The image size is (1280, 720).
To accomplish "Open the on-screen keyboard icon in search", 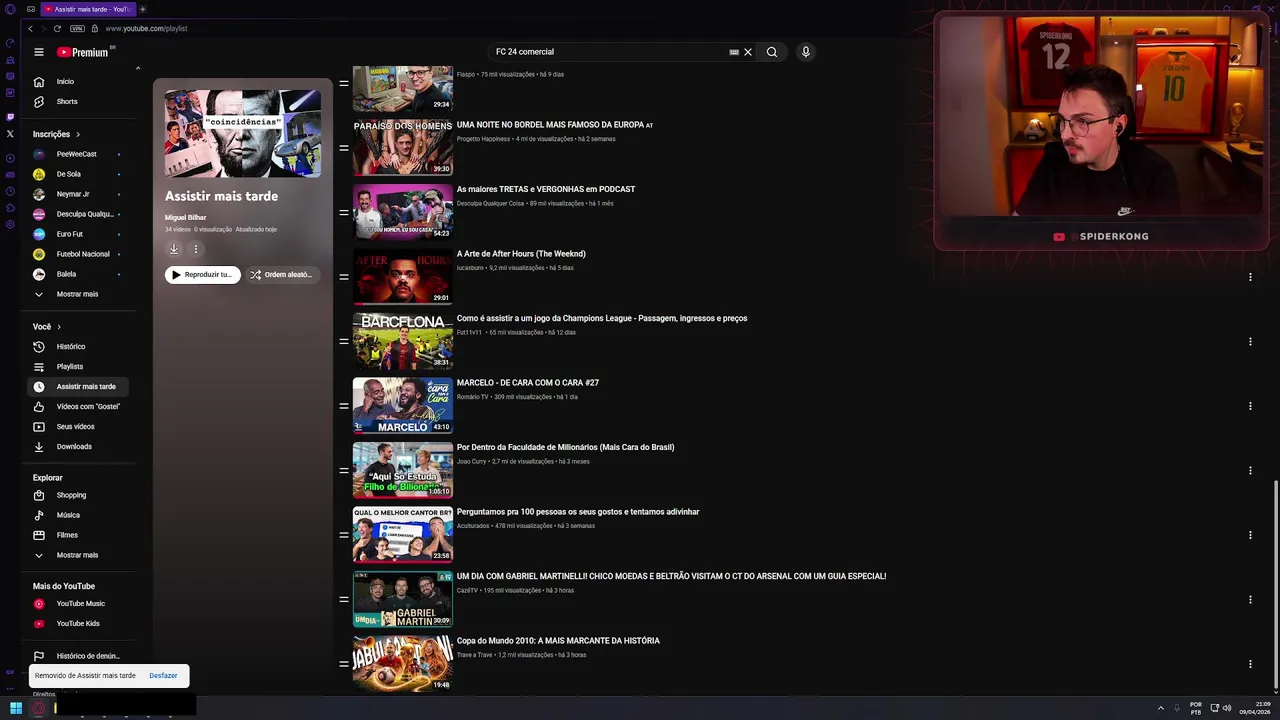I will point(734,52).
